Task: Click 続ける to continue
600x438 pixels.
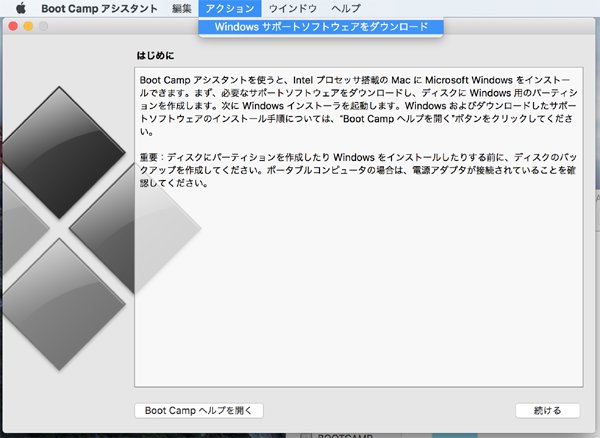Action: click(x=547, y=410)
